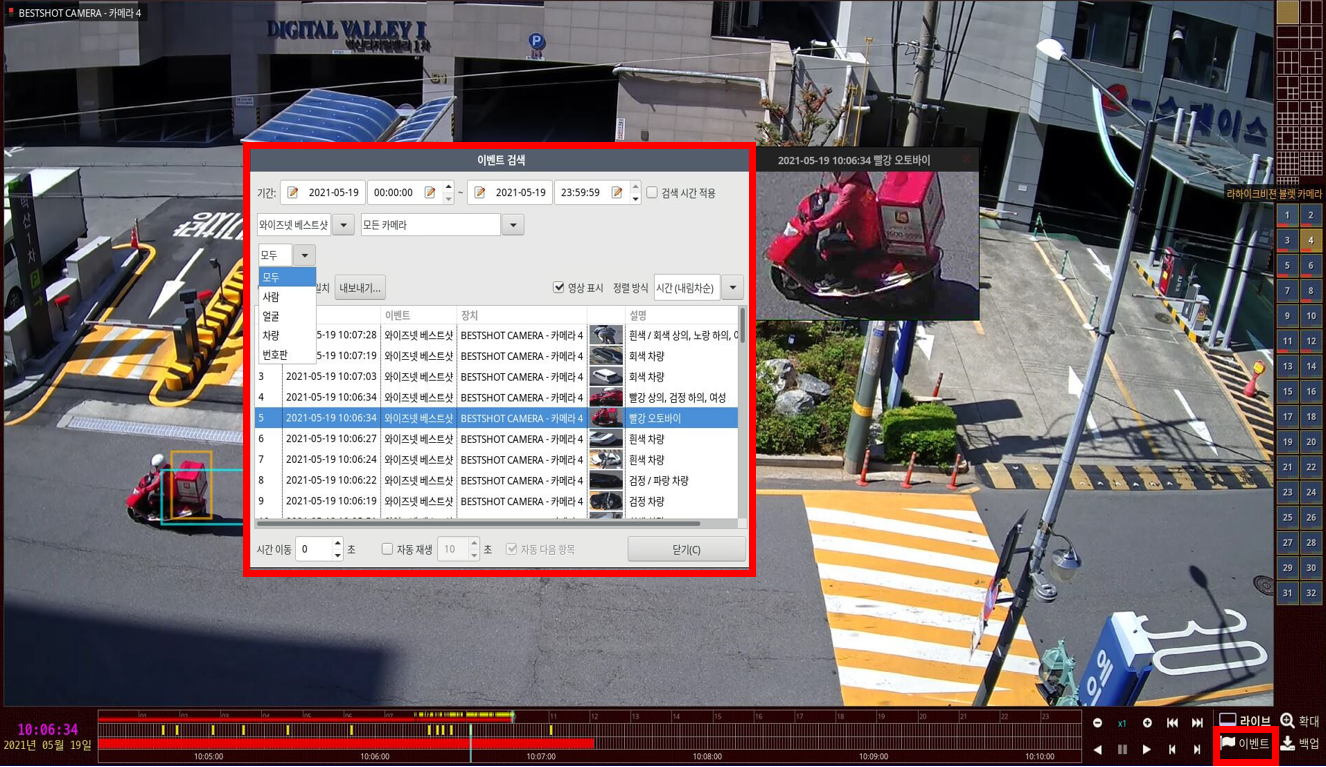Image resolution: width=1326 pixels, height=767 pixels.
Task: Click the 닫기(C) close button
Action: pyautogui.click(x=686, y=549)
